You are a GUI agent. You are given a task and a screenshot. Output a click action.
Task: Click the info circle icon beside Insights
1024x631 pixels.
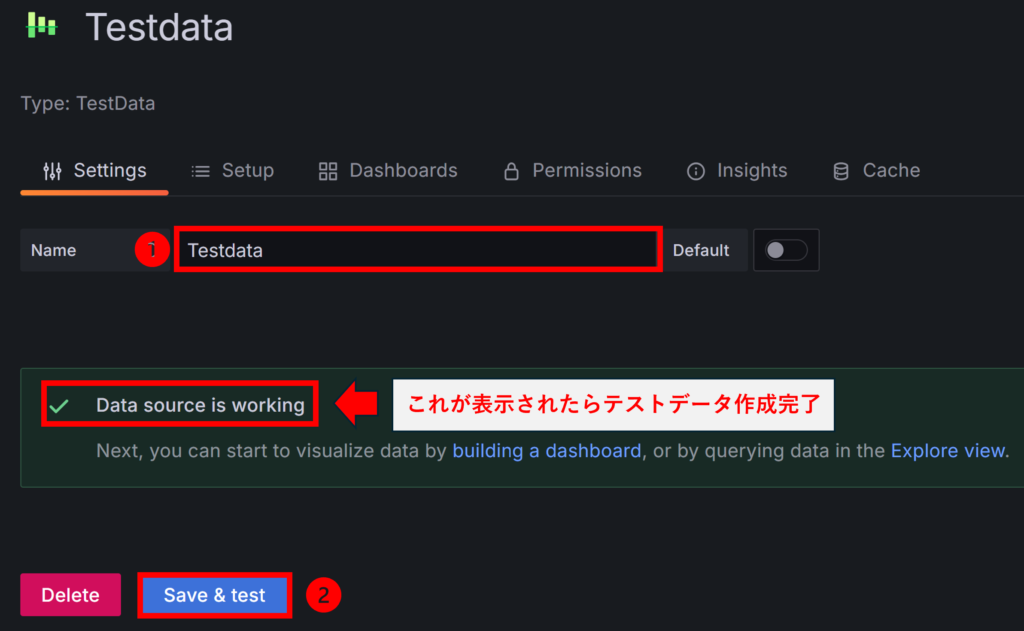695,171
